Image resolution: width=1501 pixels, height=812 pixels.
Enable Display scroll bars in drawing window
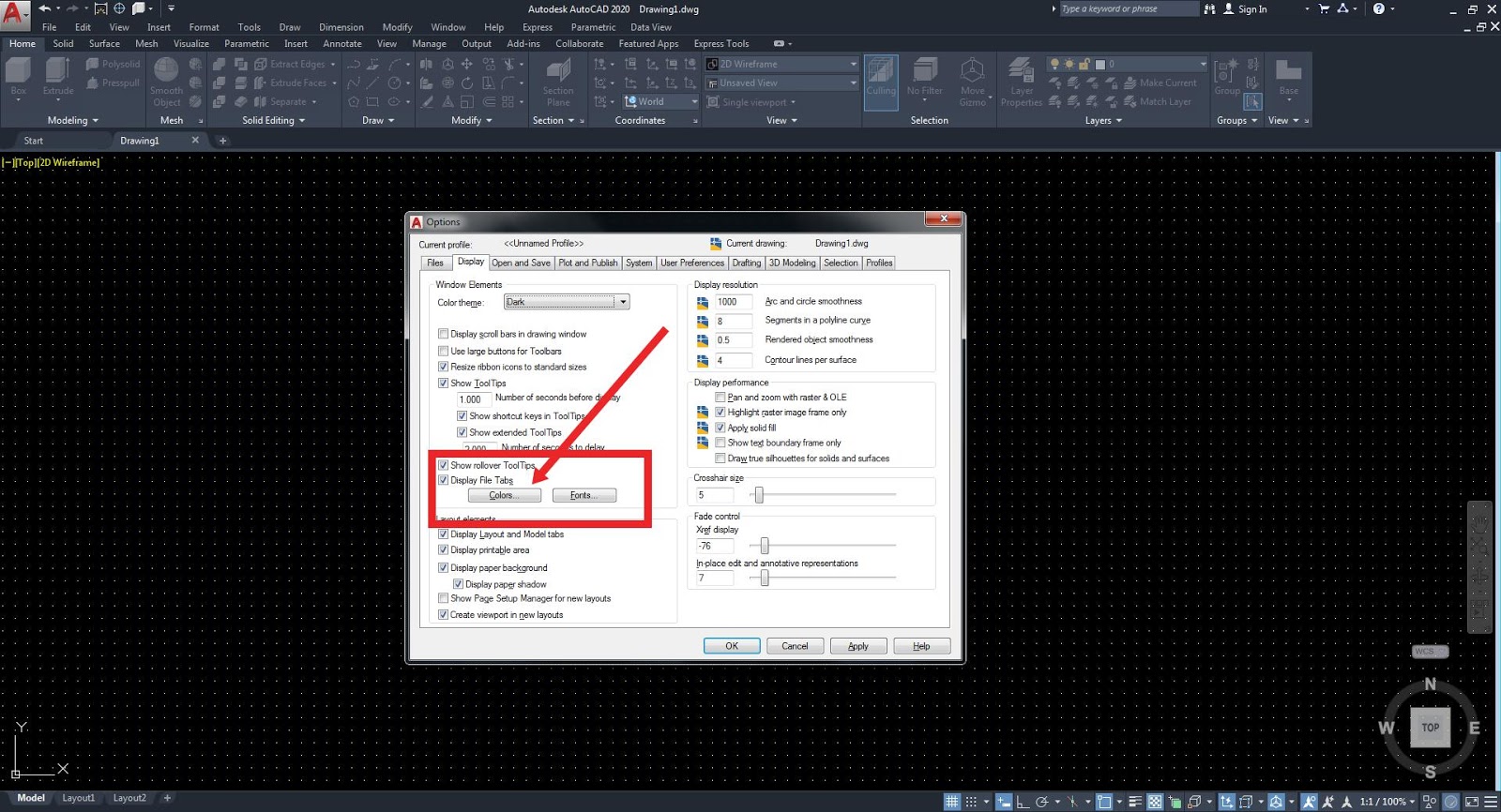click(x=444, y=334)
